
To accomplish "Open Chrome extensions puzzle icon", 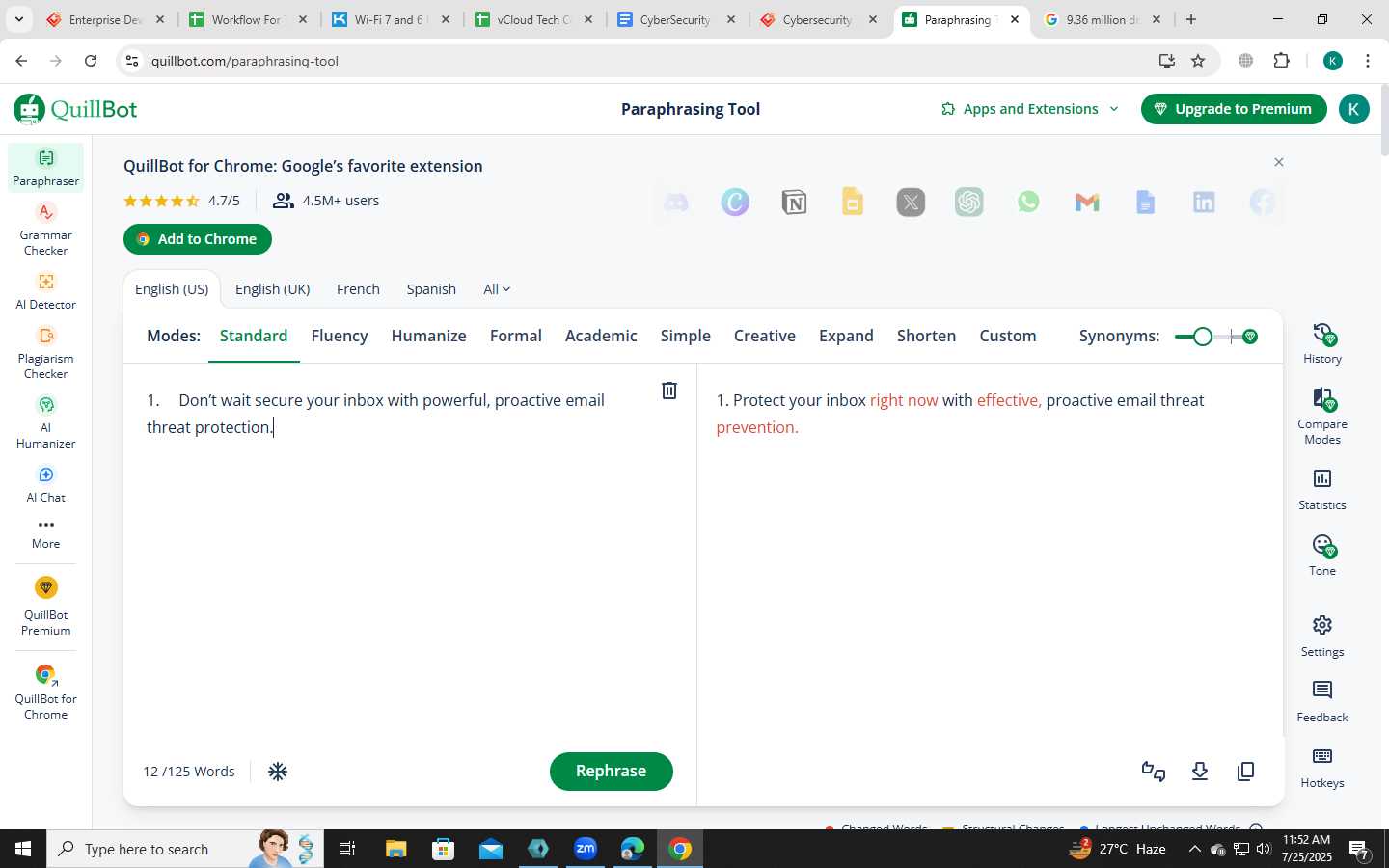I will (x=1281, y=61).
